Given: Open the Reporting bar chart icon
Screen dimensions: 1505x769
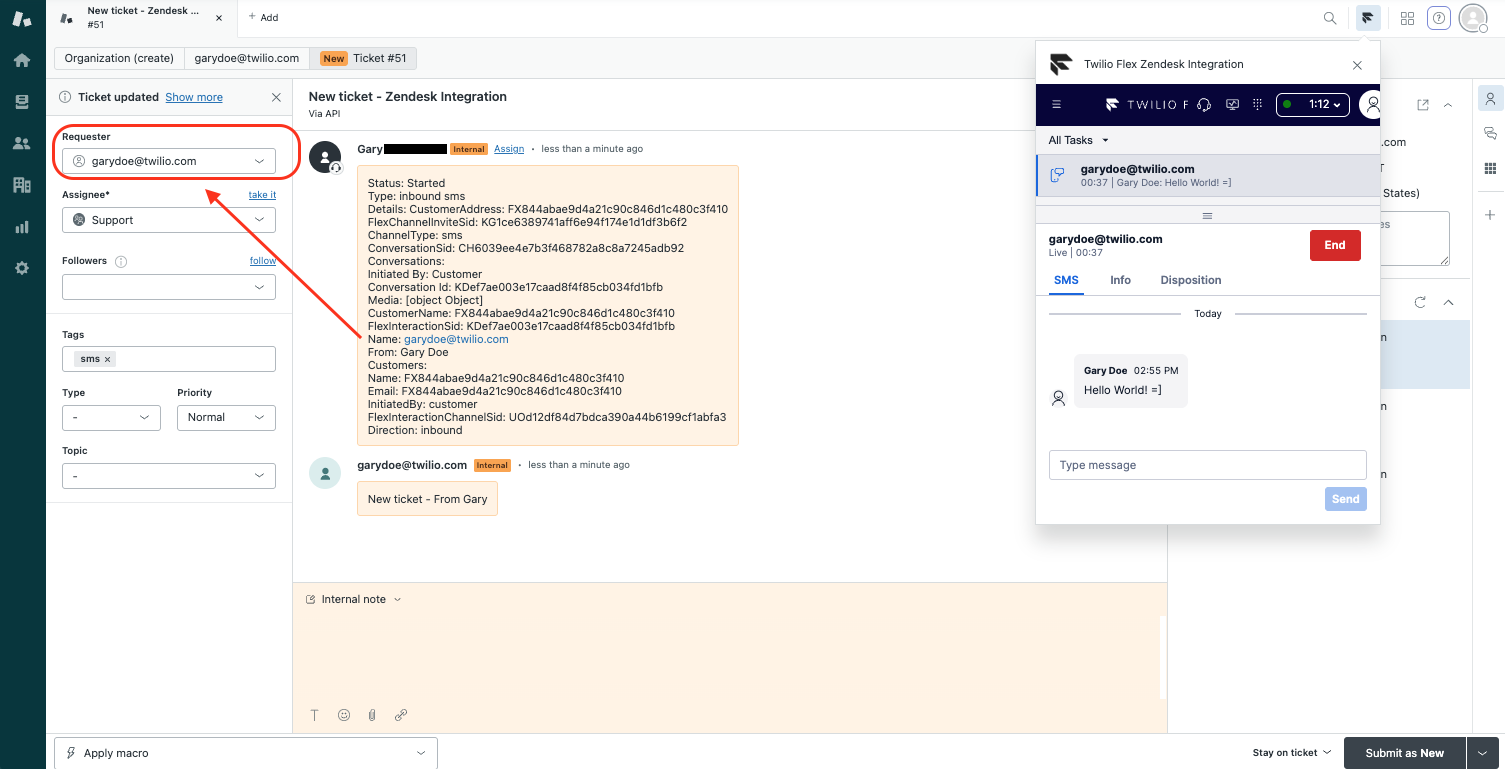Looking at the screenshot, I should [x=22, y=227].
